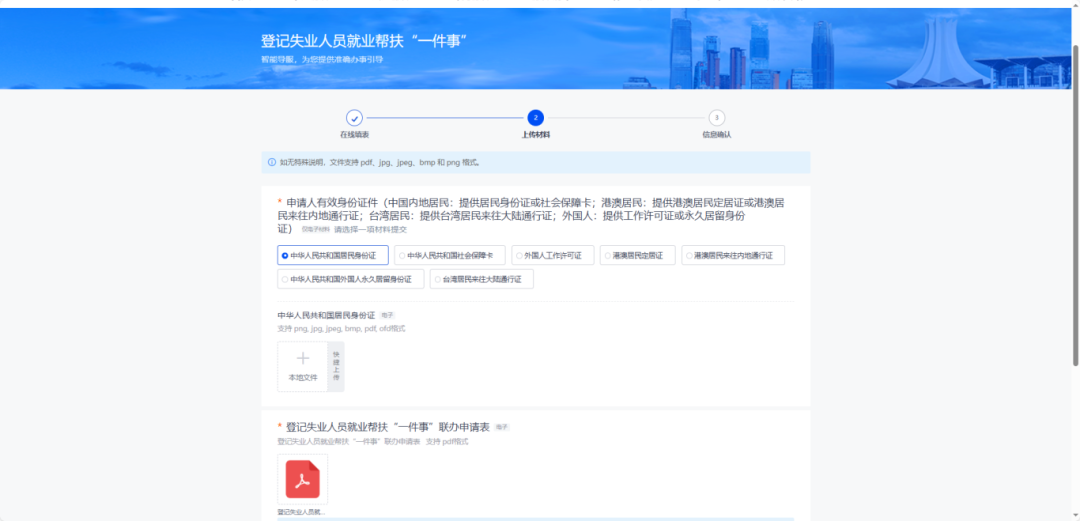Select 中华人民共和国居民身份证 radio option
The width and height of the screenshot is (1080, 521).
pos(333,255)
